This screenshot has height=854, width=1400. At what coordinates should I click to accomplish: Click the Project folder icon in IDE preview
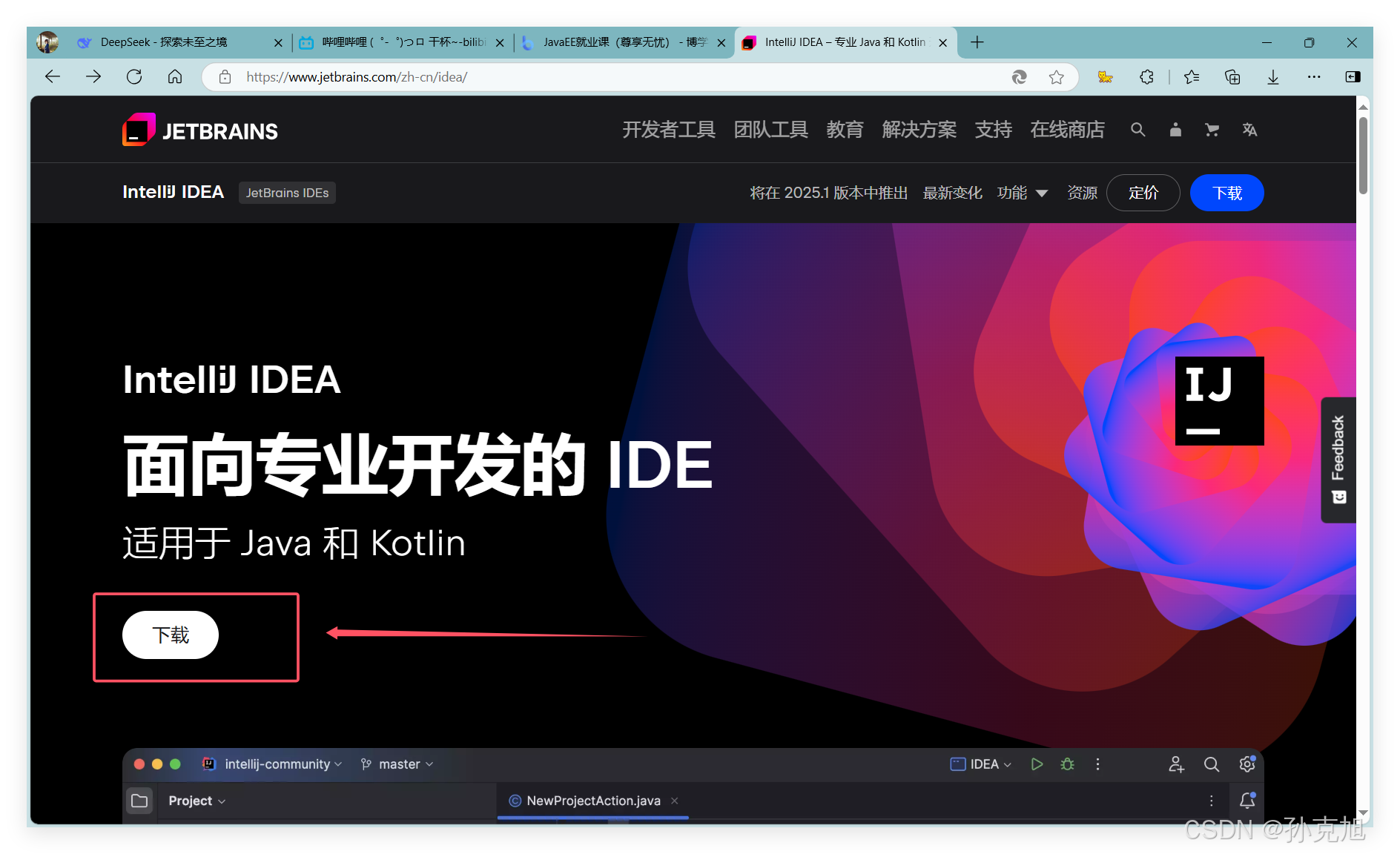click(139, 801)
